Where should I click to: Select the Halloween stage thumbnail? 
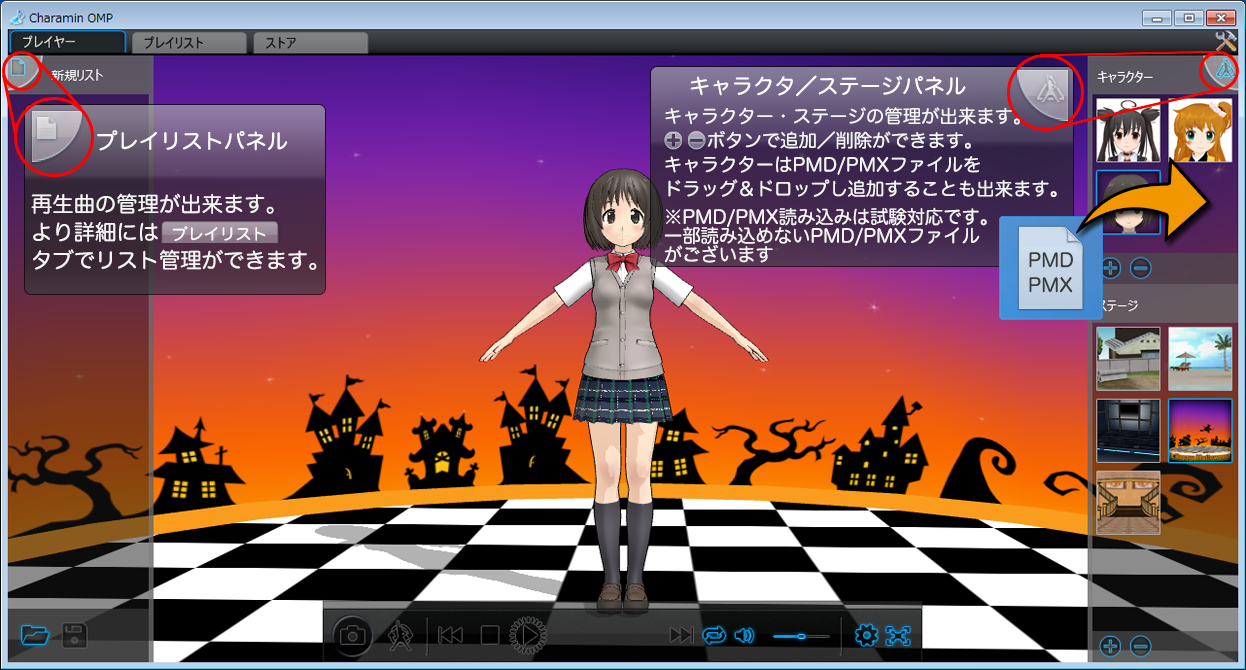pos(1200,431)
